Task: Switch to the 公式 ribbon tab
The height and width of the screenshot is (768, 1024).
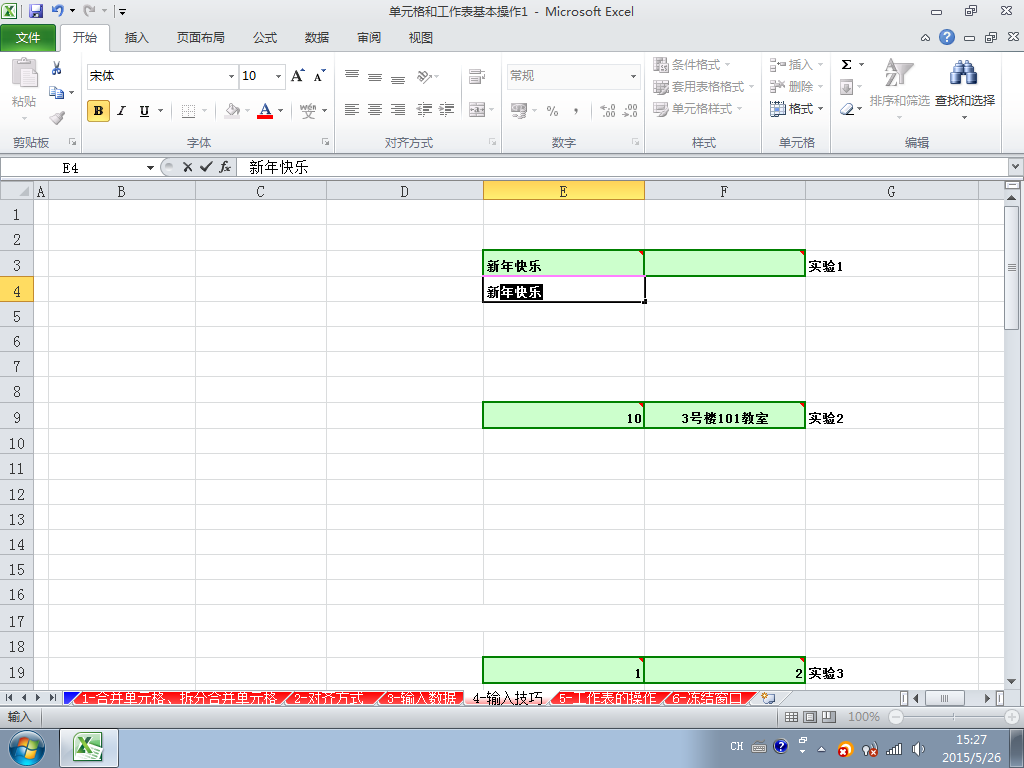Action: 265,38
